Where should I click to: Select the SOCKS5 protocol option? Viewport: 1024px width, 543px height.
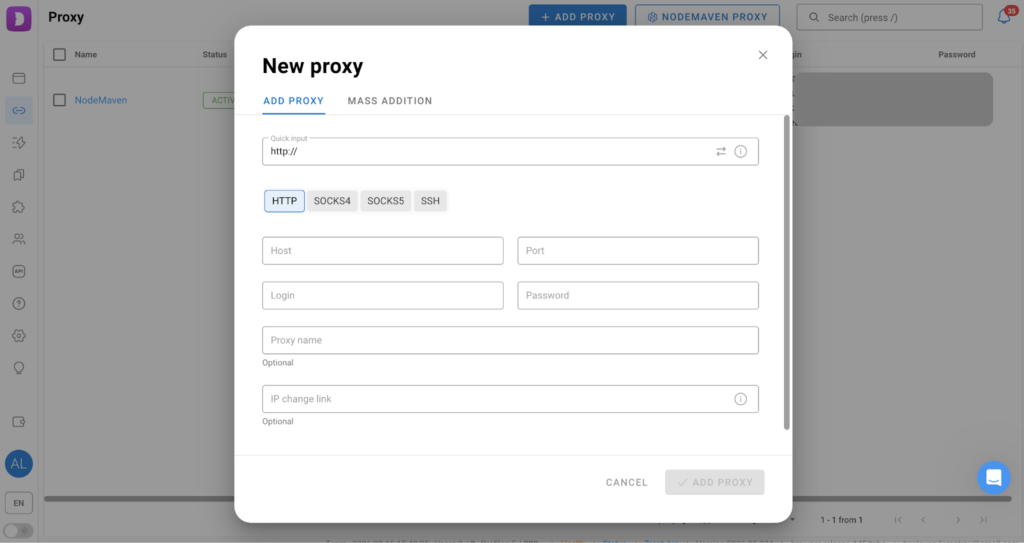click(385, 201)
